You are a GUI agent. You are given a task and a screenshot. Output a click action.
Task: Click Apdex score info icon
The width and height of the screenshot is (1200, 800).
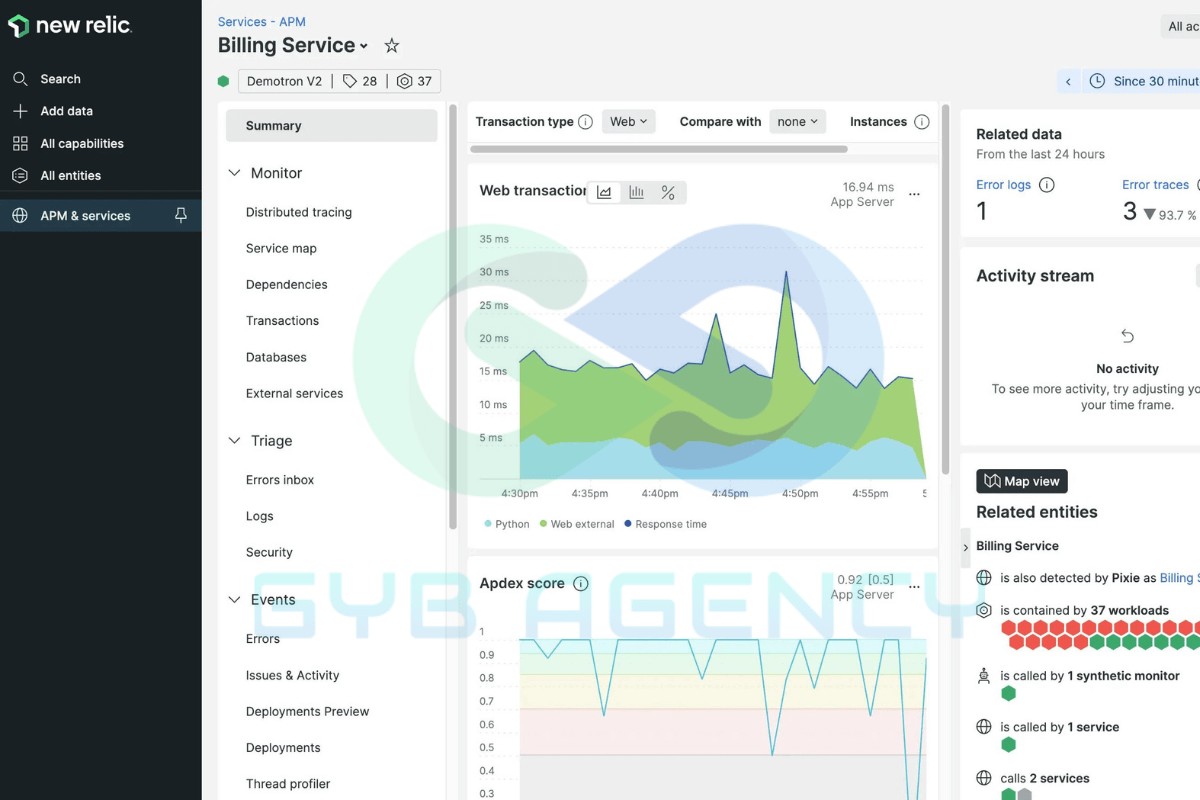coord(581,584)
